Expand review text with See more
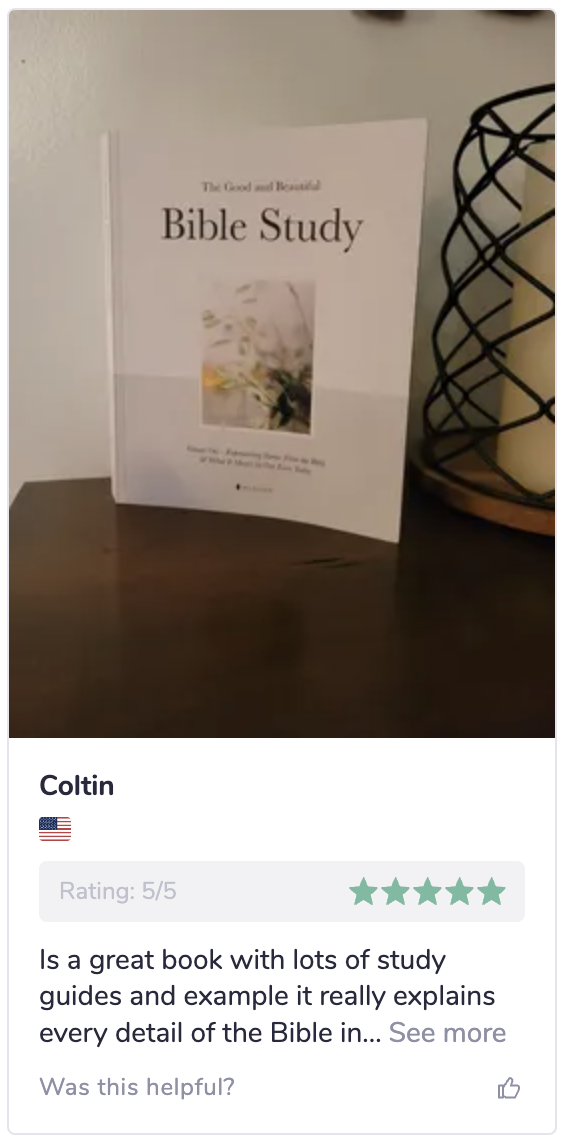This screenshot has height=1148, width=566. click(447, 1032)
